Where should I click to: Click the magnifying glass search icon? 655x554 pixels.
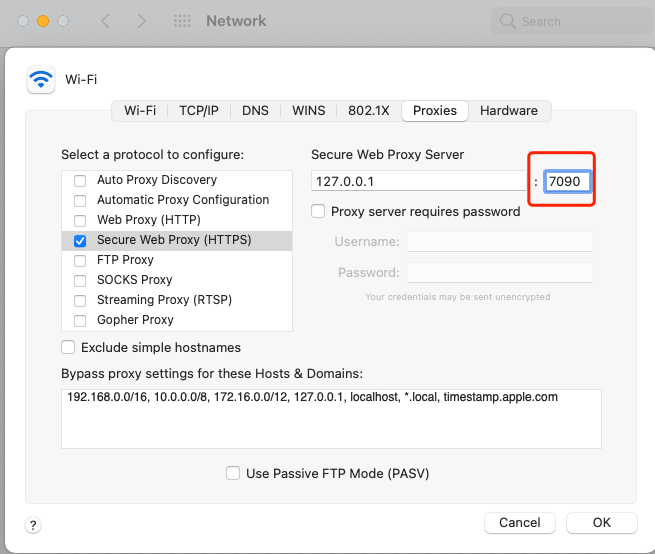tap(509, 21)
